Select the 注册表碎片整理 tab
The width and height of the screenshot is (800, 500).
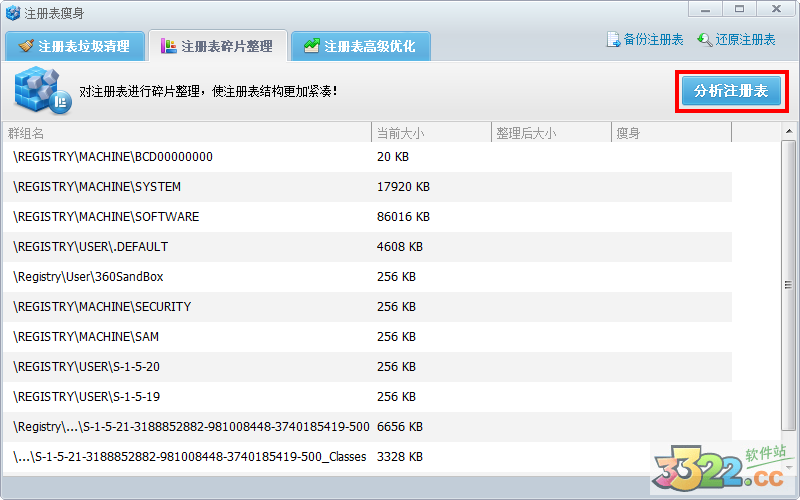pyautogui.click(x=218, y=46)
